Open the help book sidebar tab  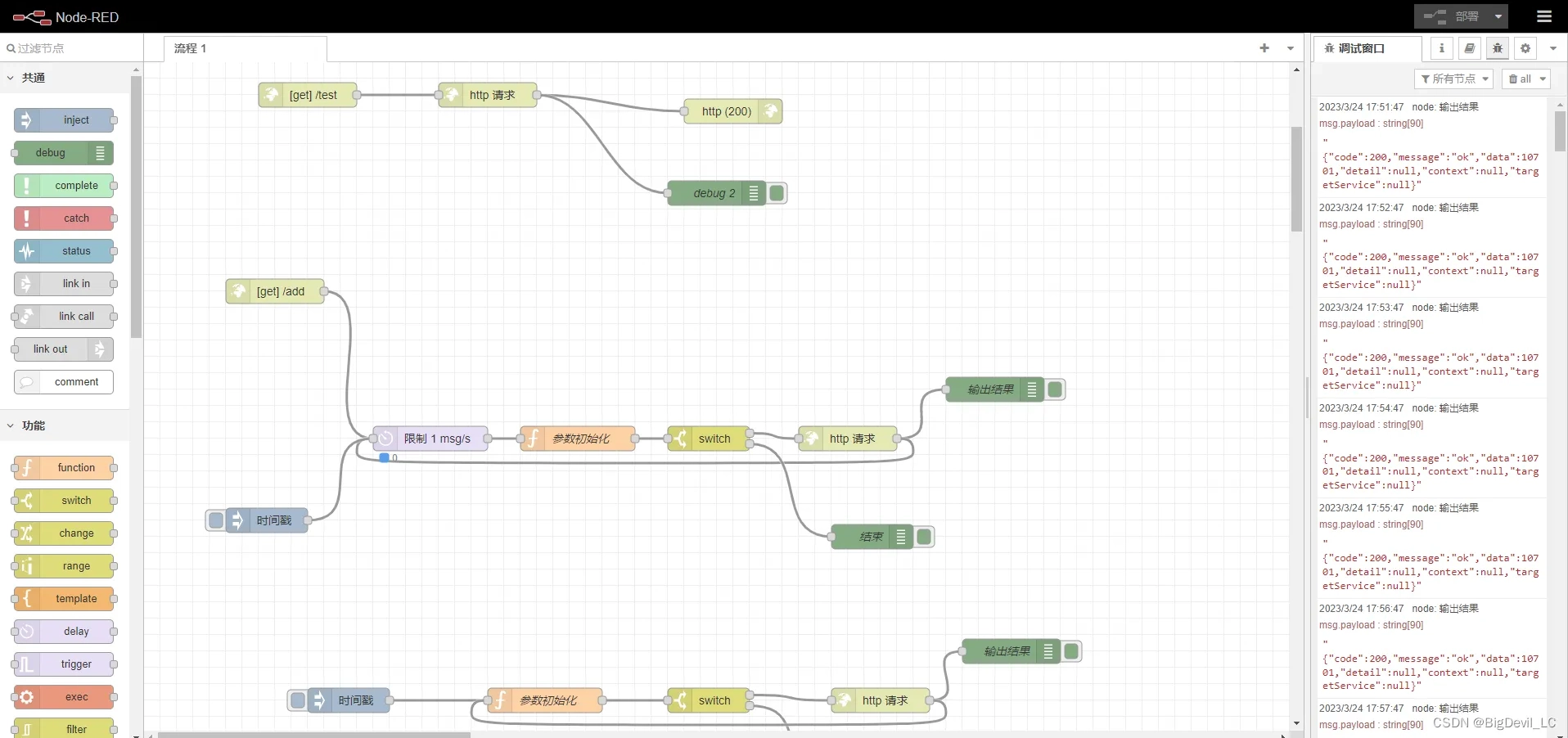pyautogui.click(x=1470, y=48)
